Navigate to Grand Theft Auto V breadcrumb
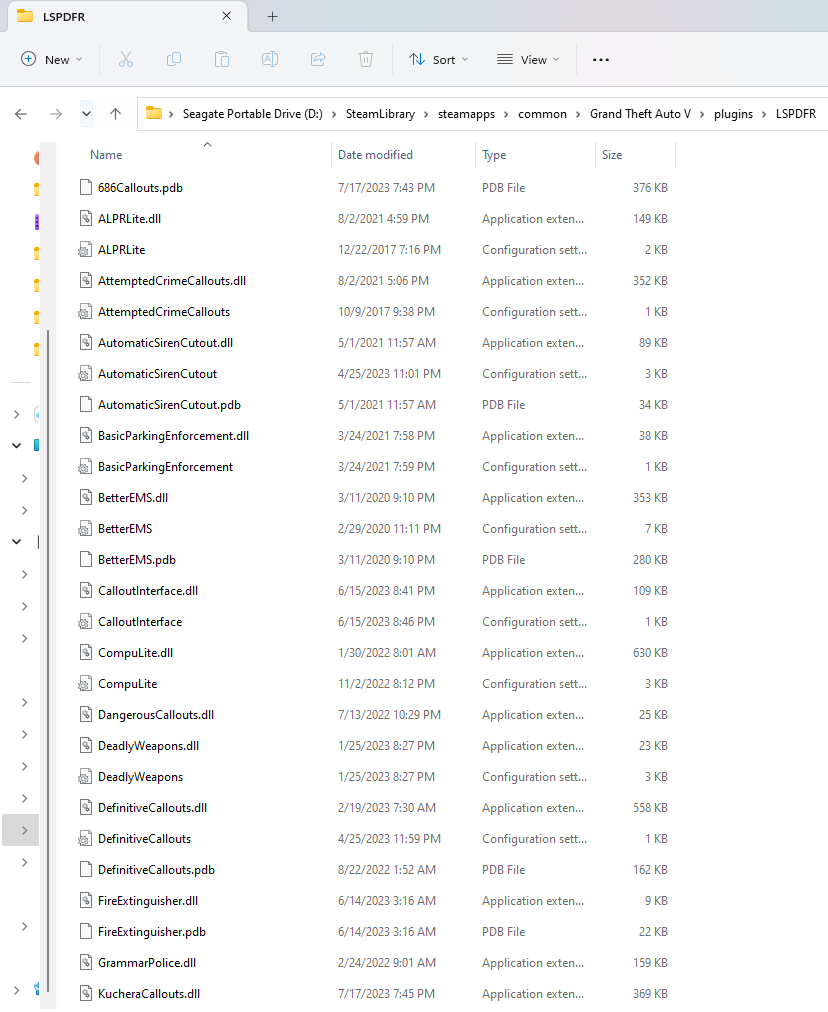Viewport: 828px width, 1012px height. [640, 114]
